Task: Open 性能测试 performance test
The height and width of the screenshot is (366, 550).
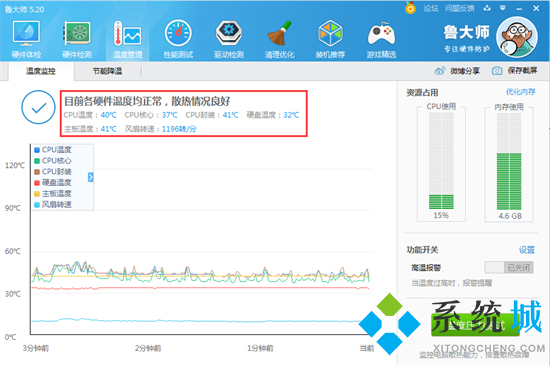Action: pyautogui.click(x=178, y=39)
